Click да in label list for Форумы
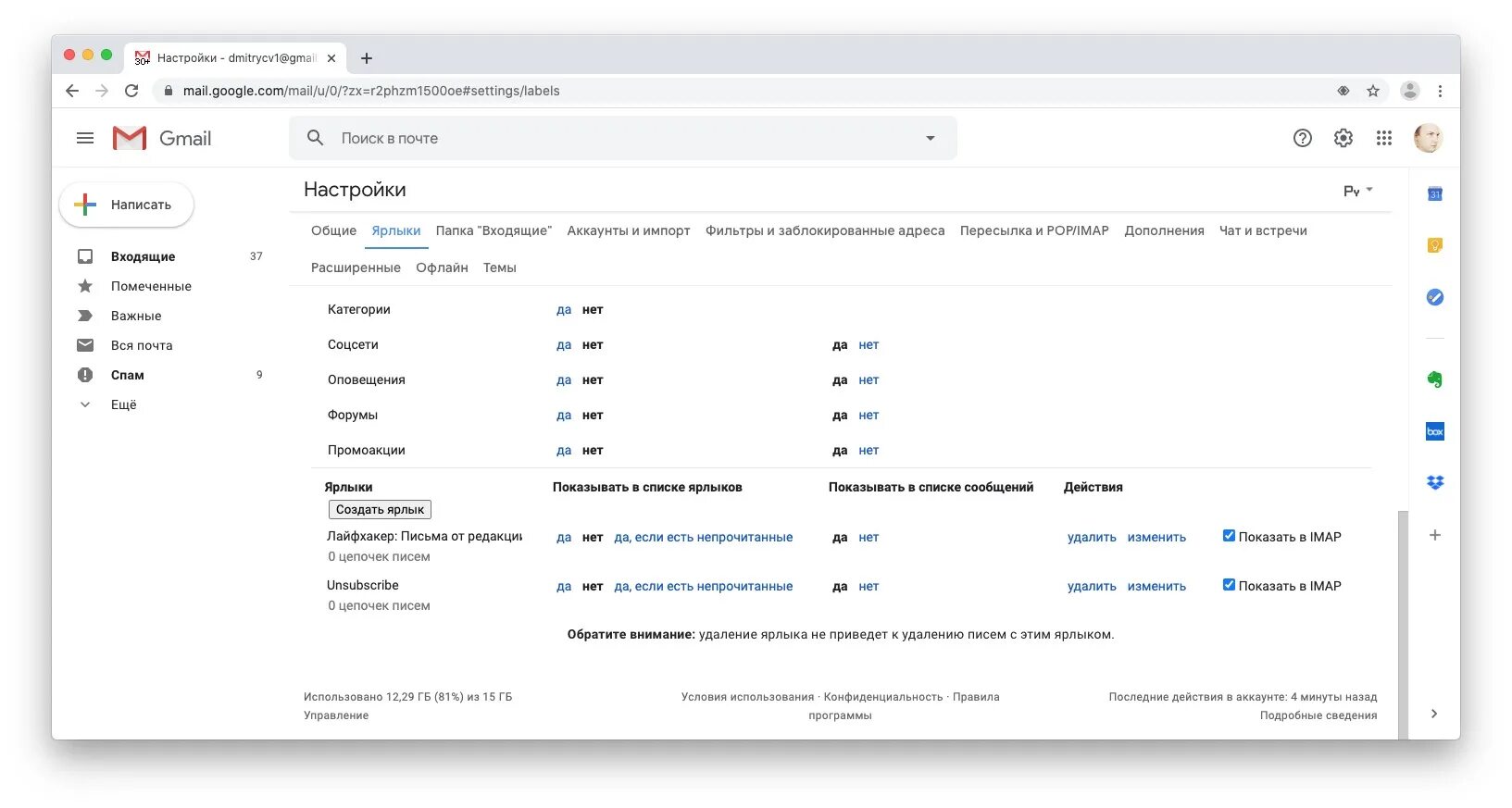Viewport: 1512px width, 808px height. point(564,416)
